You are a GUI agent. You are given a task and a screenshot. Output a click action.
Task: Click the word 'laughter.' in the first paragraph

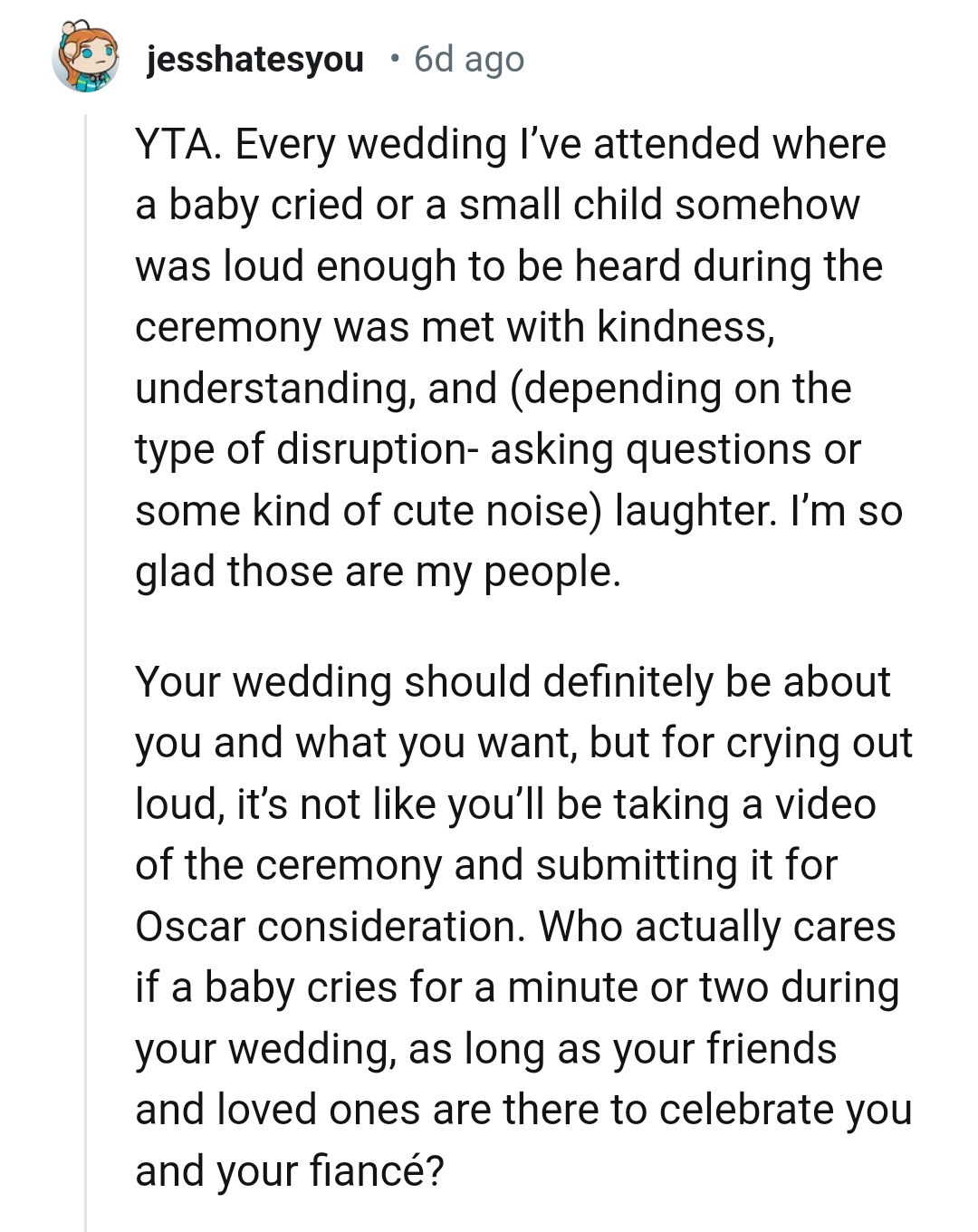click(x=695, y=511)
